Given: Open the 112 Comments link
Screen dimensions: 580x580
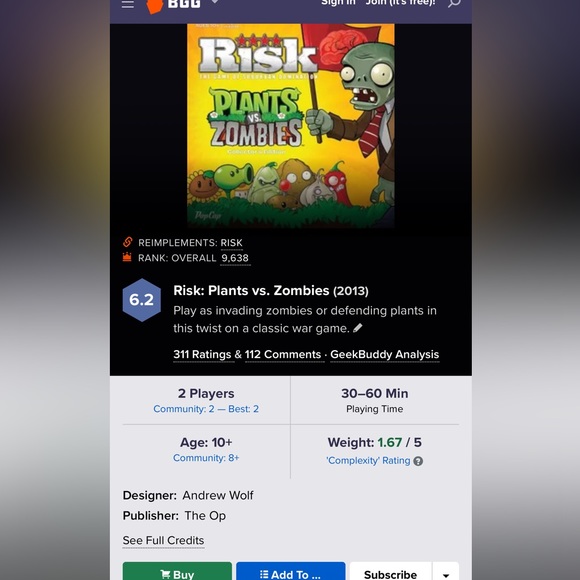Looking at the screenshot, I should point(283,354).
